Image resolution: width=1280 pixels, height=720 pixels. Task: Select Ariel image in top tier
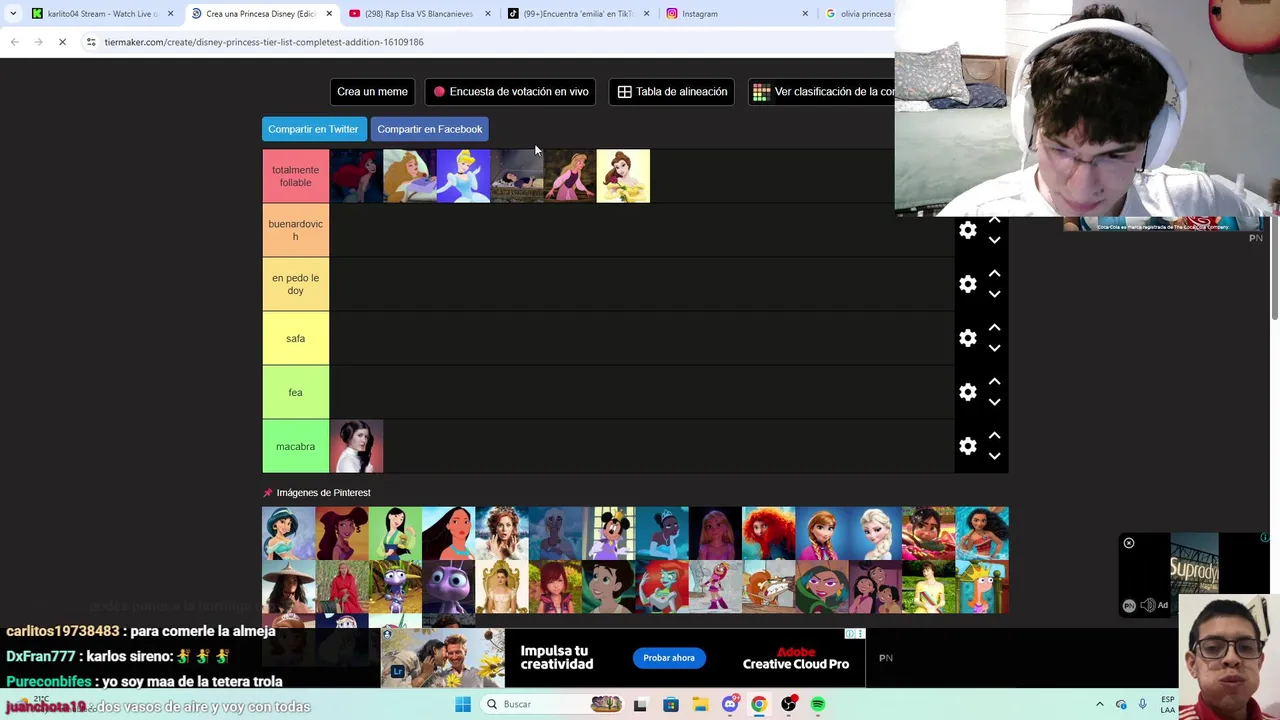pos(356,176)
